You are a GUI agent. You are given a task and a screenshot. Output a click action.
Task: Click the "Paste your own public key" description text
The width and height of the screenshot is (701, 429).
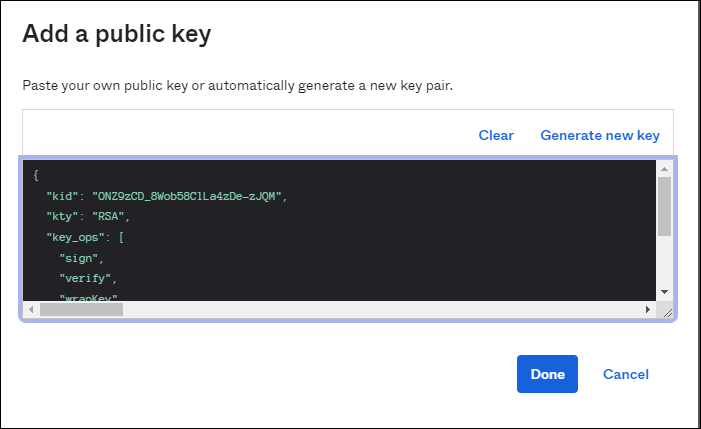pos(237,86)
